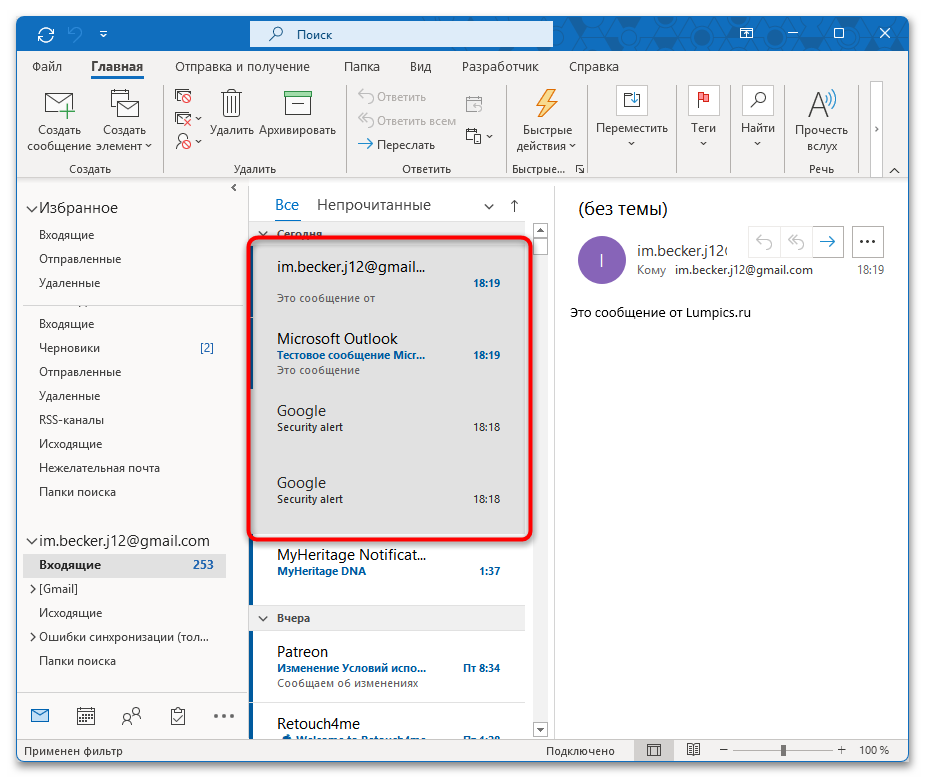Image resolution: width=925 pixels, height=778 pixels.
Task: Open the Папка ribbon tab
Action: tap(362, 67)
